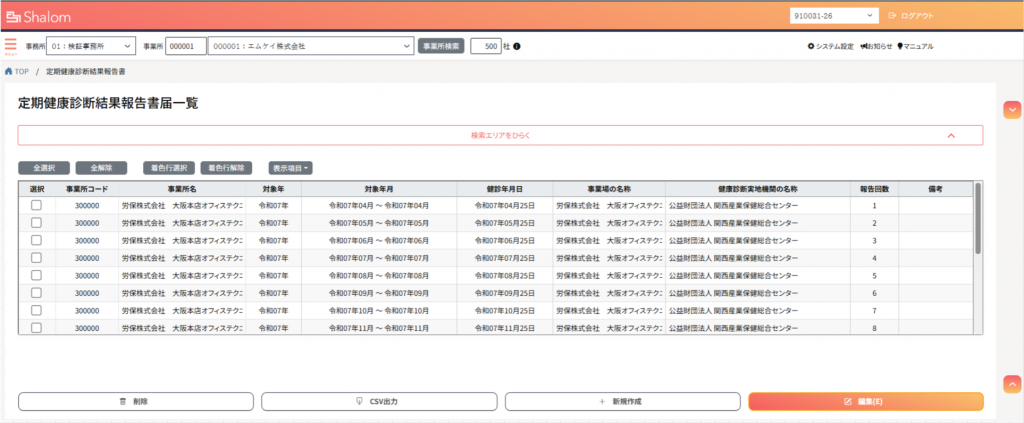Open システム設定 gear icon
1024x423 pixels.
831,46
